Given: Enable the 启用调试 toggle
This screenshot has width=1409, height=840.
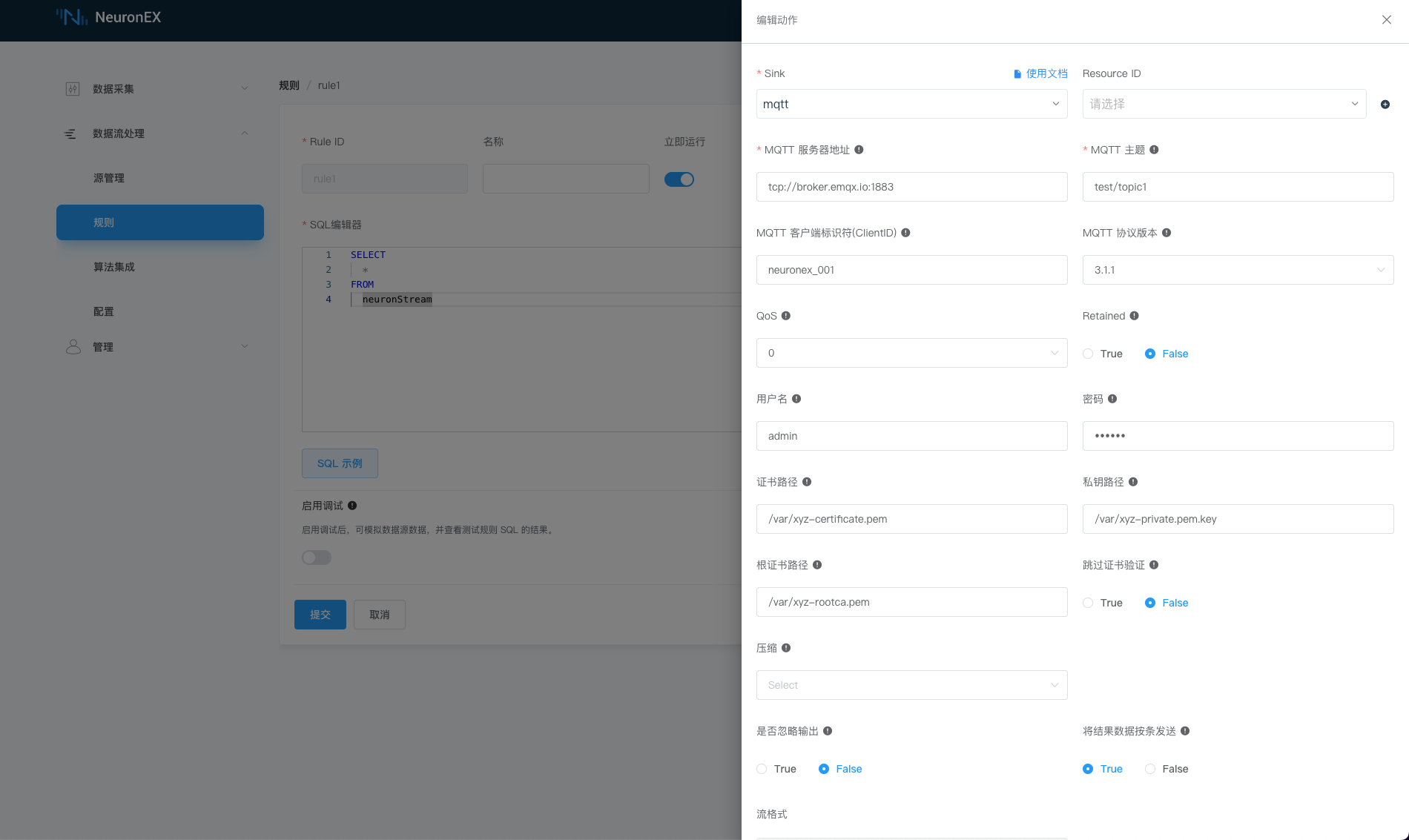Looking at the screenshot, I should [x=315, y=557].
